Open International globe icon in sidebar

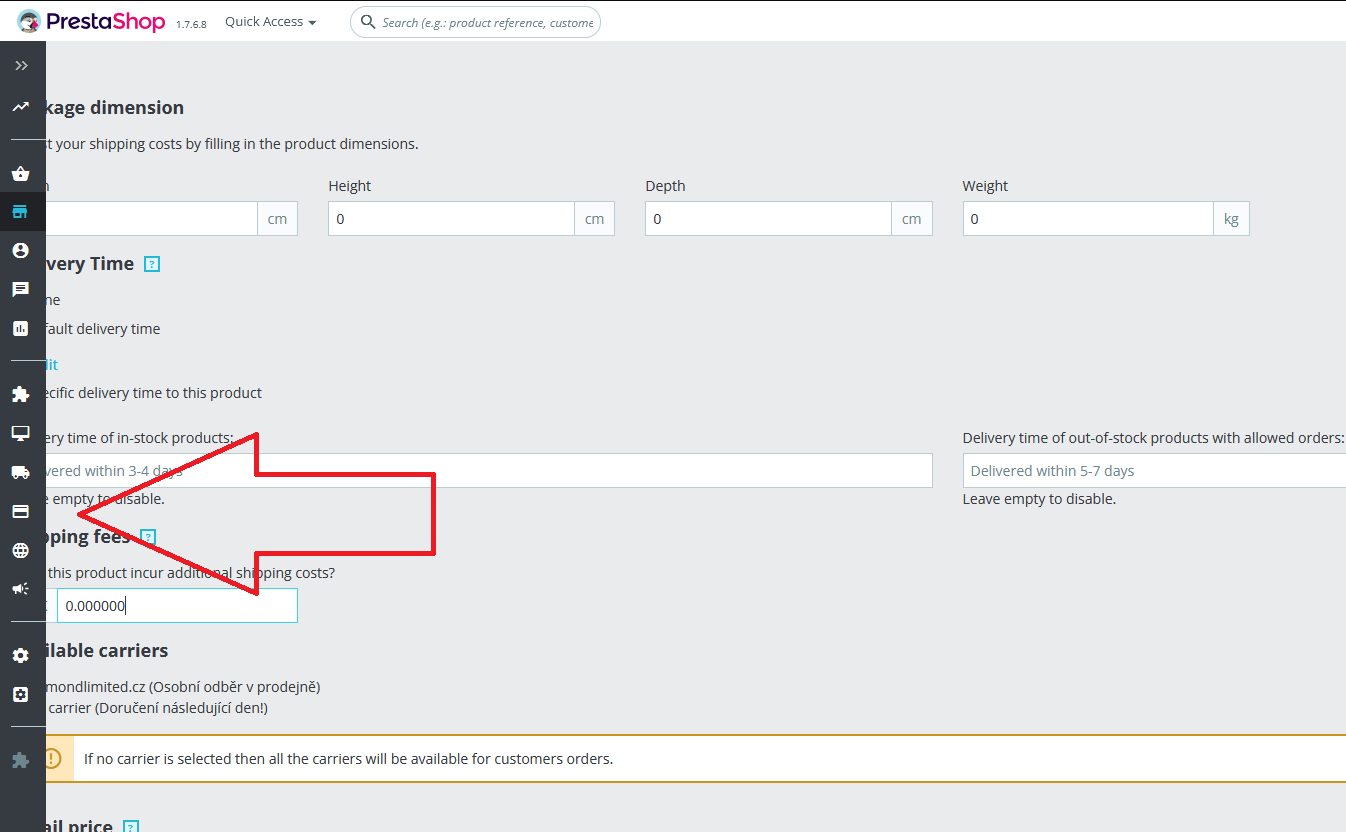(x=21, y=550)
